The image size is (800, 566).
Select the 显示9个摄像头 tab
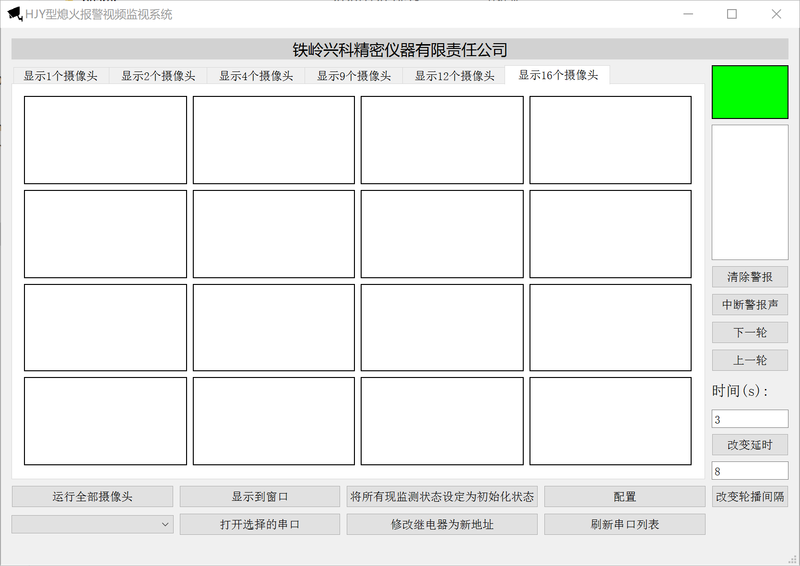354,76
